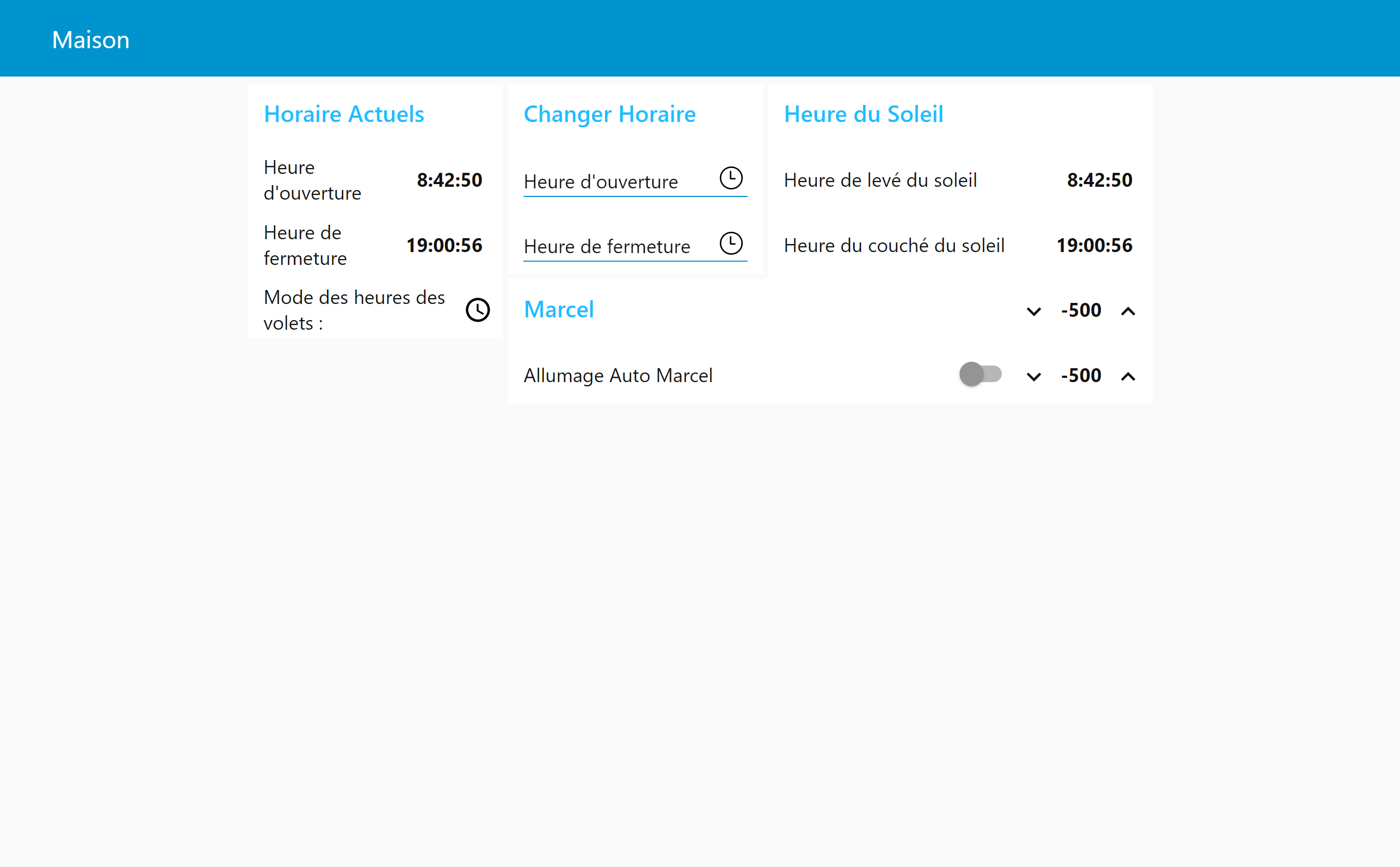Screen dimensions: 1400x867
Task: Click the Horaire Actuels group title
Action: coord(344,114)
